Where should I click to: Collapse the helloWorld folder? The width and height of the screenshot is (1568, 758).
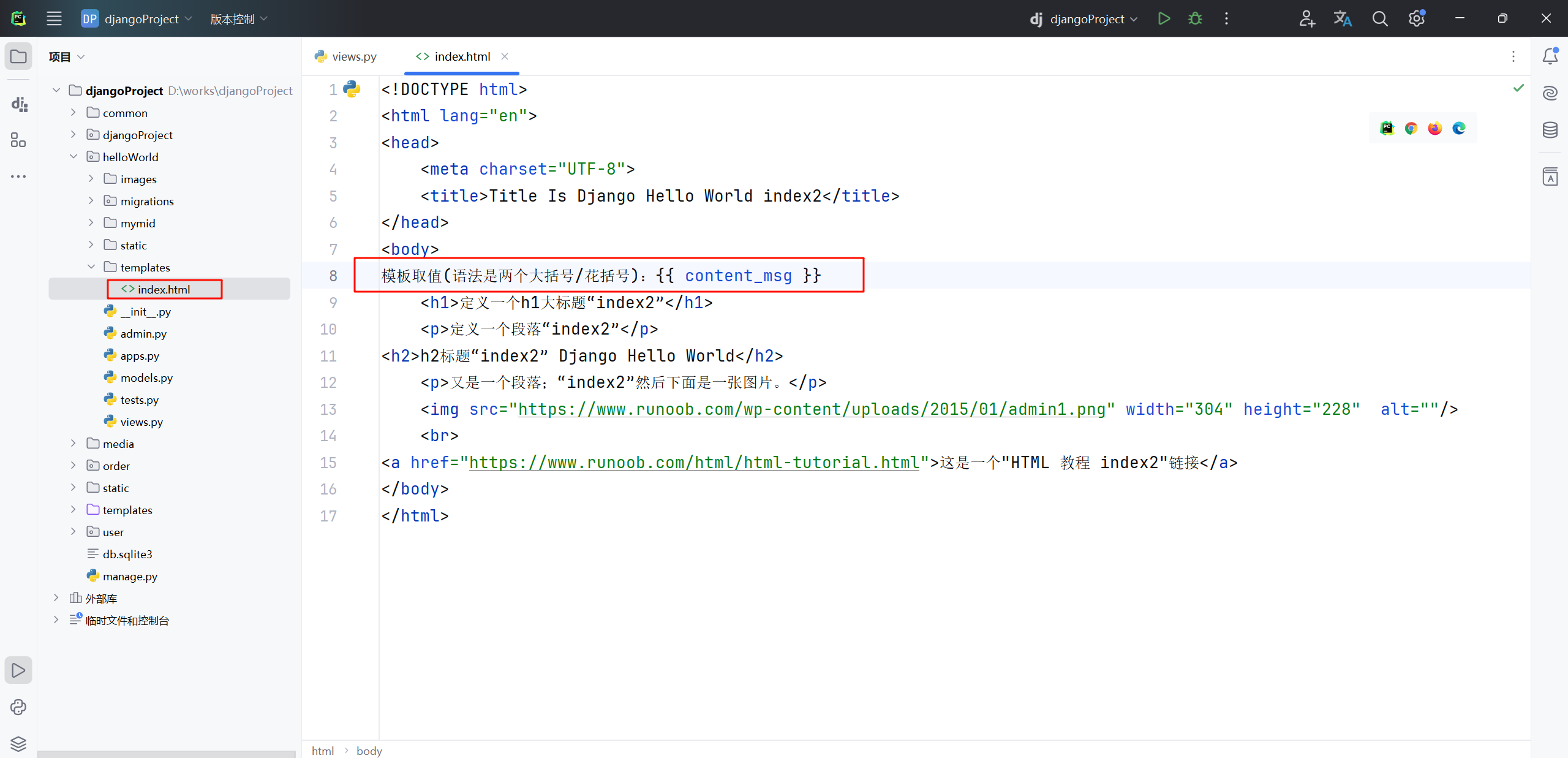coord(73,157)
